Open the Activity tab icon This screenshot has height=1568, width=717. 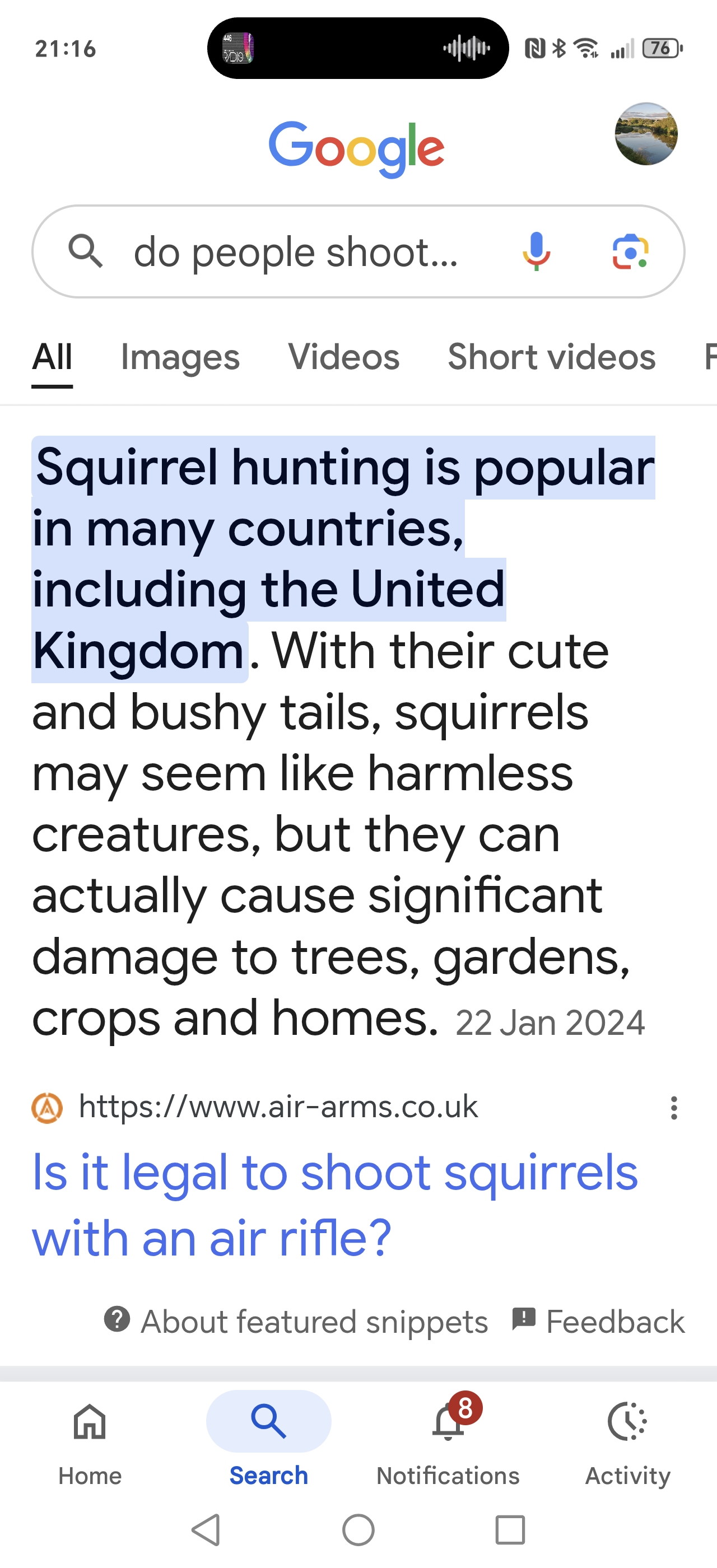pos(627,1423)
